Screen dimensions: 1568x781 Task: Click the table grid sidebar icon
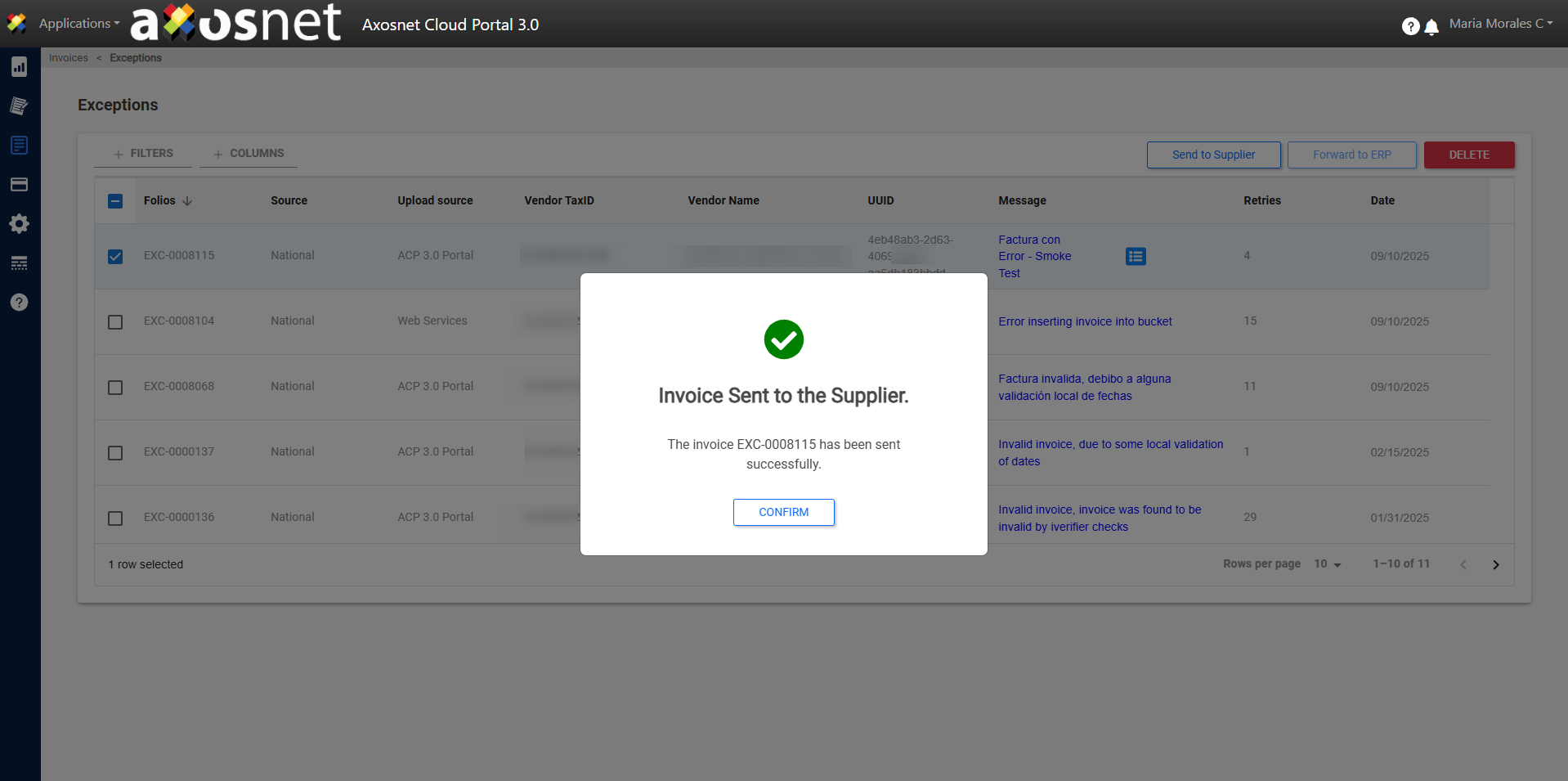(19, 263)
